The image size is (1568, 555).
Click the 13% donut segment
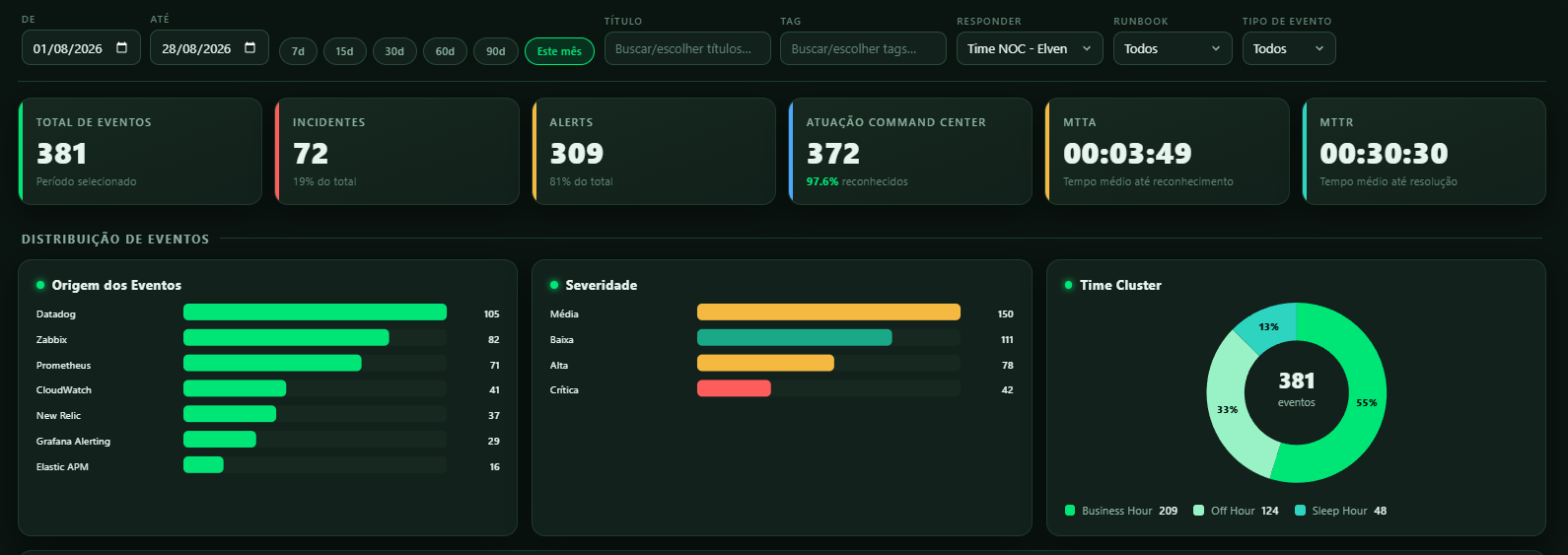point(1268,326)
